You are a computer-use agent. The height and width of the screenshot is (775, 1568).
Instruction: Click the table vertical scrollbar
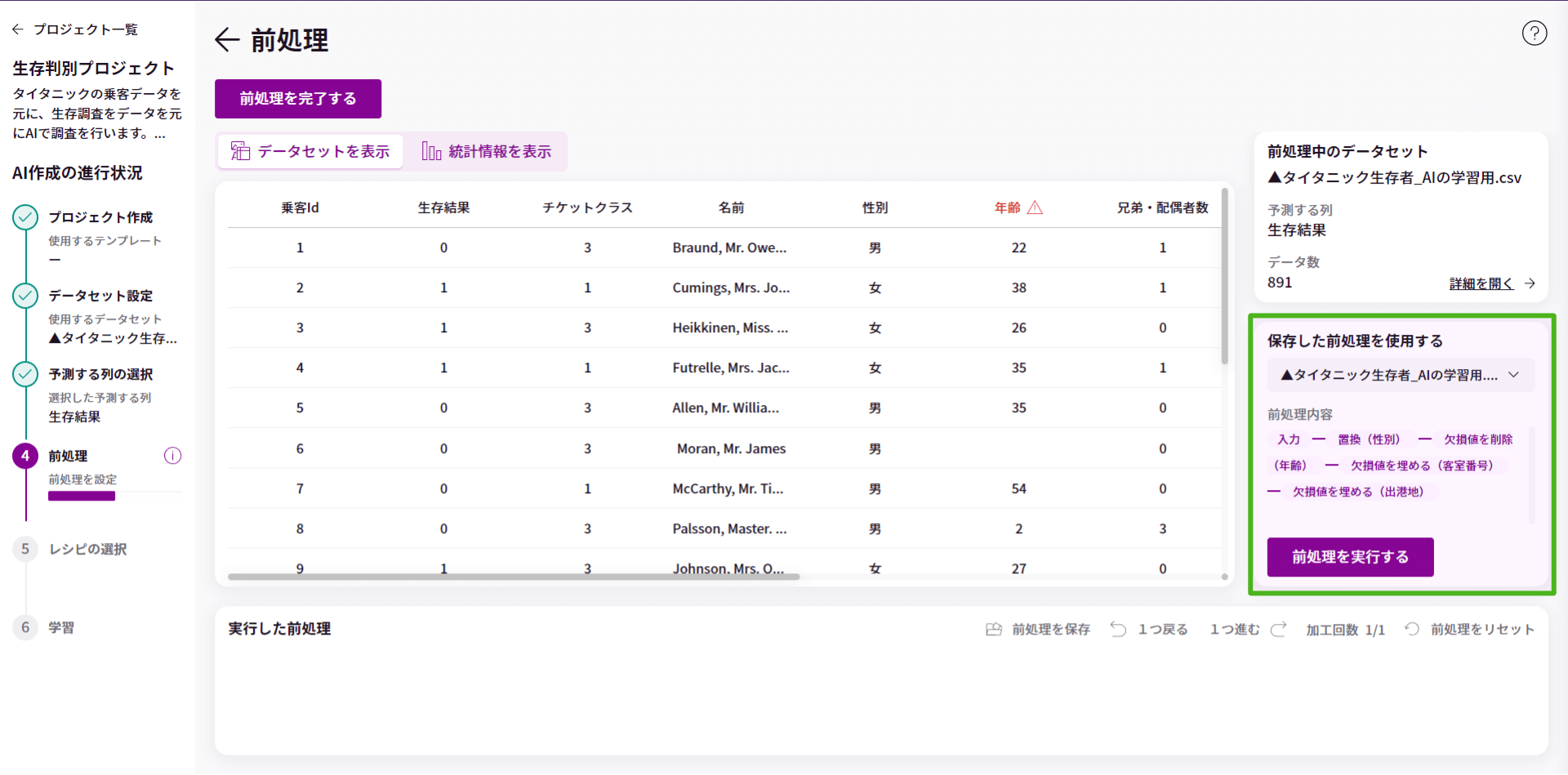pyautogui.click(x=1224, y=276)
